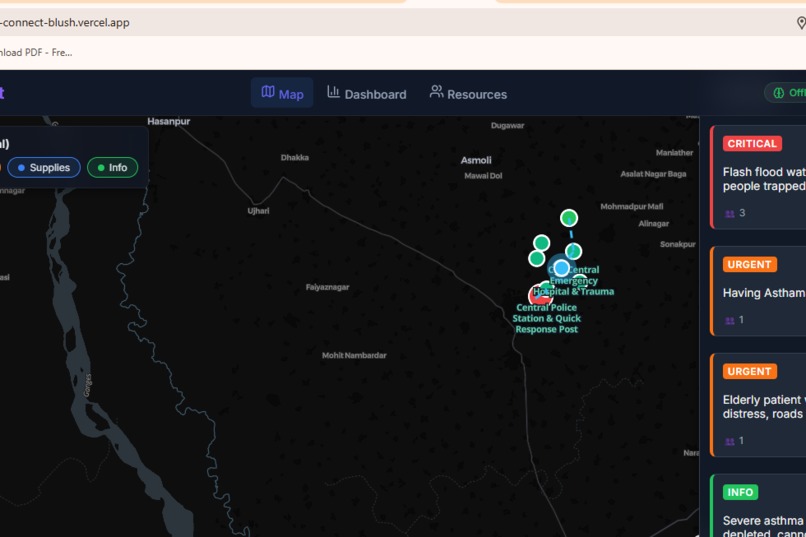Click the people icon beside Resources
This screenshot has height=537, width=806.
tap(436, 92)
